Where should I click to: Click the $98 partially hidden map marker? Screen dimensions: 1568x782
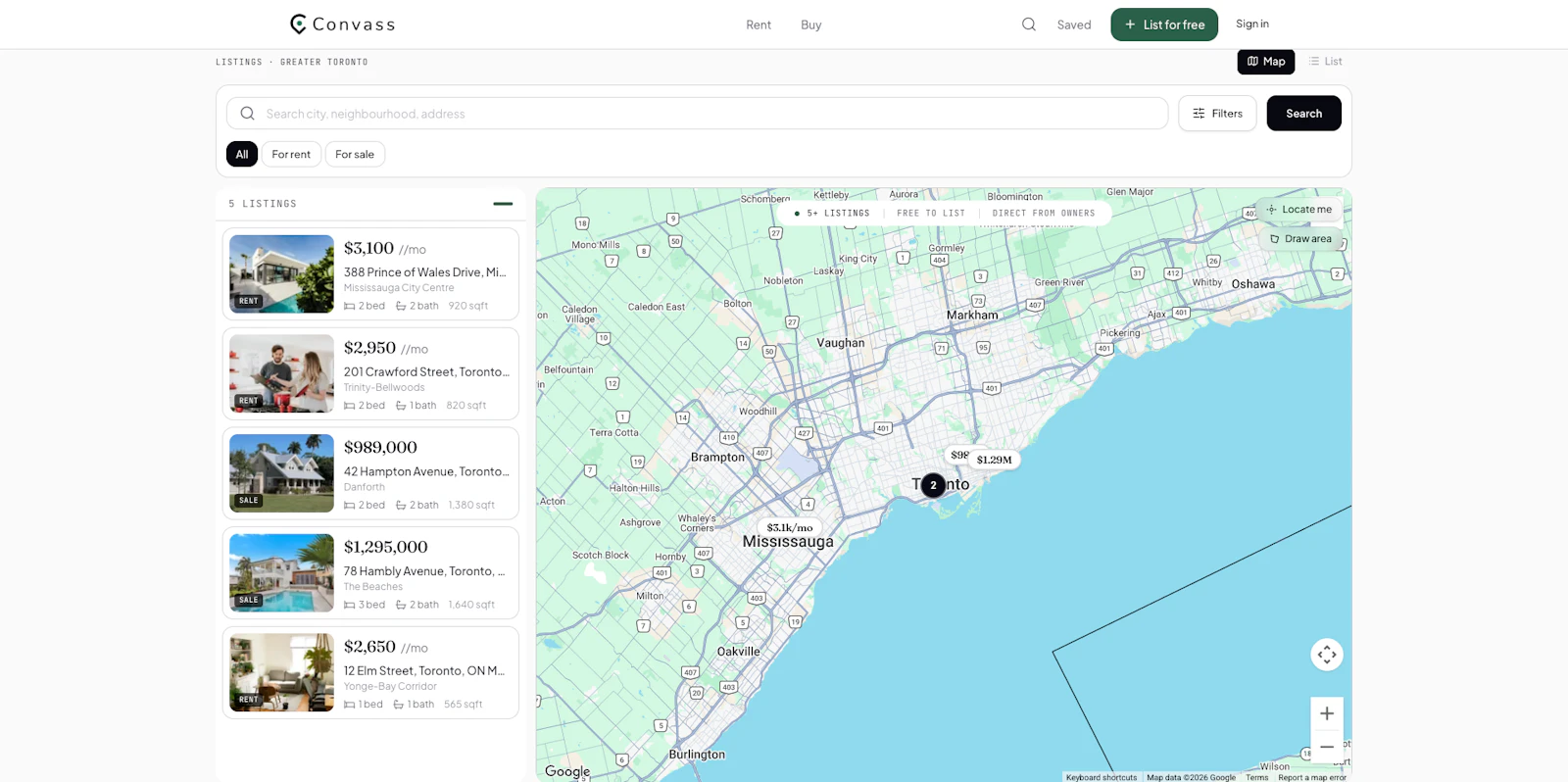(957, 455)
